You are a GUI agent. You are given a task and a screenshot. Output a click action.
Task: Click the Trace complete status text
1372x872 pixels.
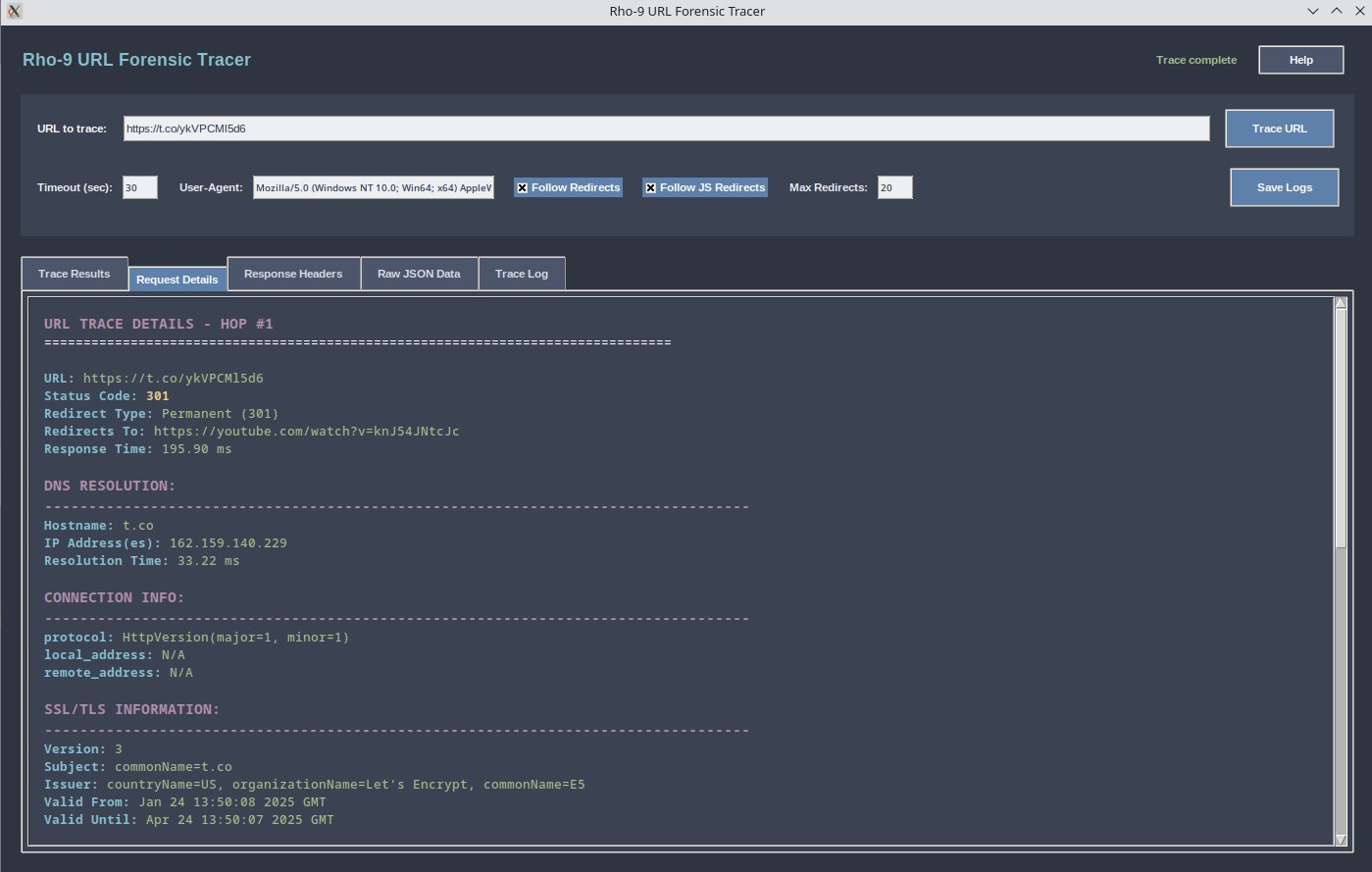pos(1196,60)
